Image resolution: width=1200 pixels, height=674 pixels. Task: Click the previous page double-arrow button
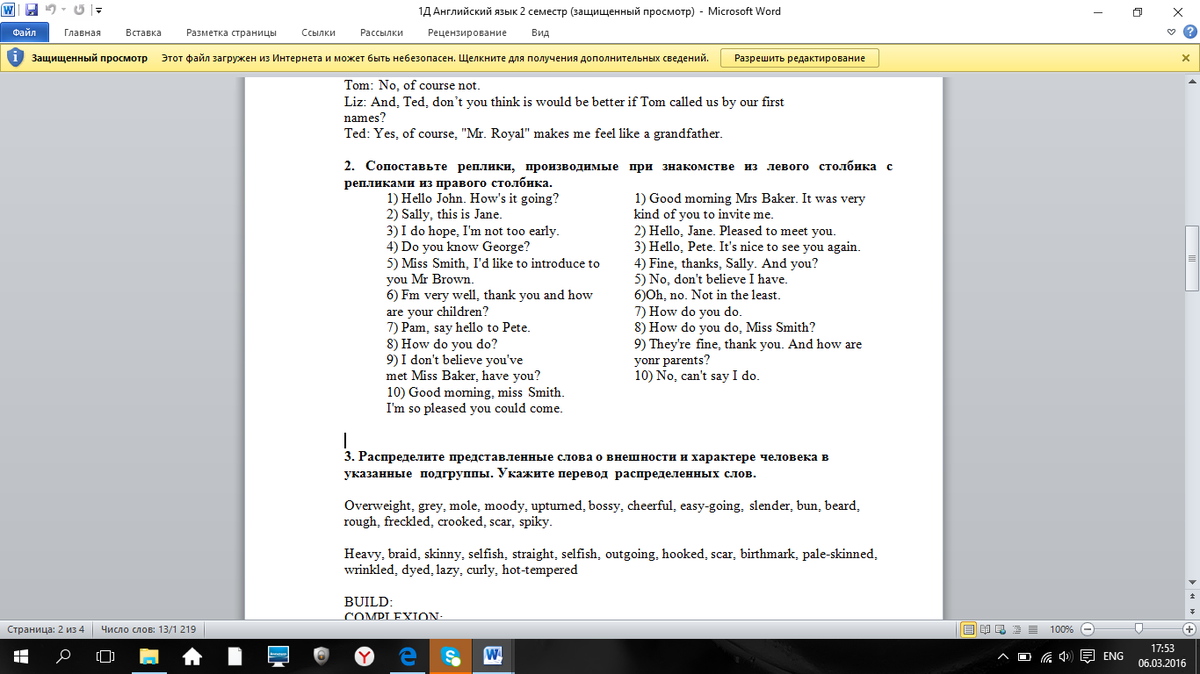(1191, 596)
